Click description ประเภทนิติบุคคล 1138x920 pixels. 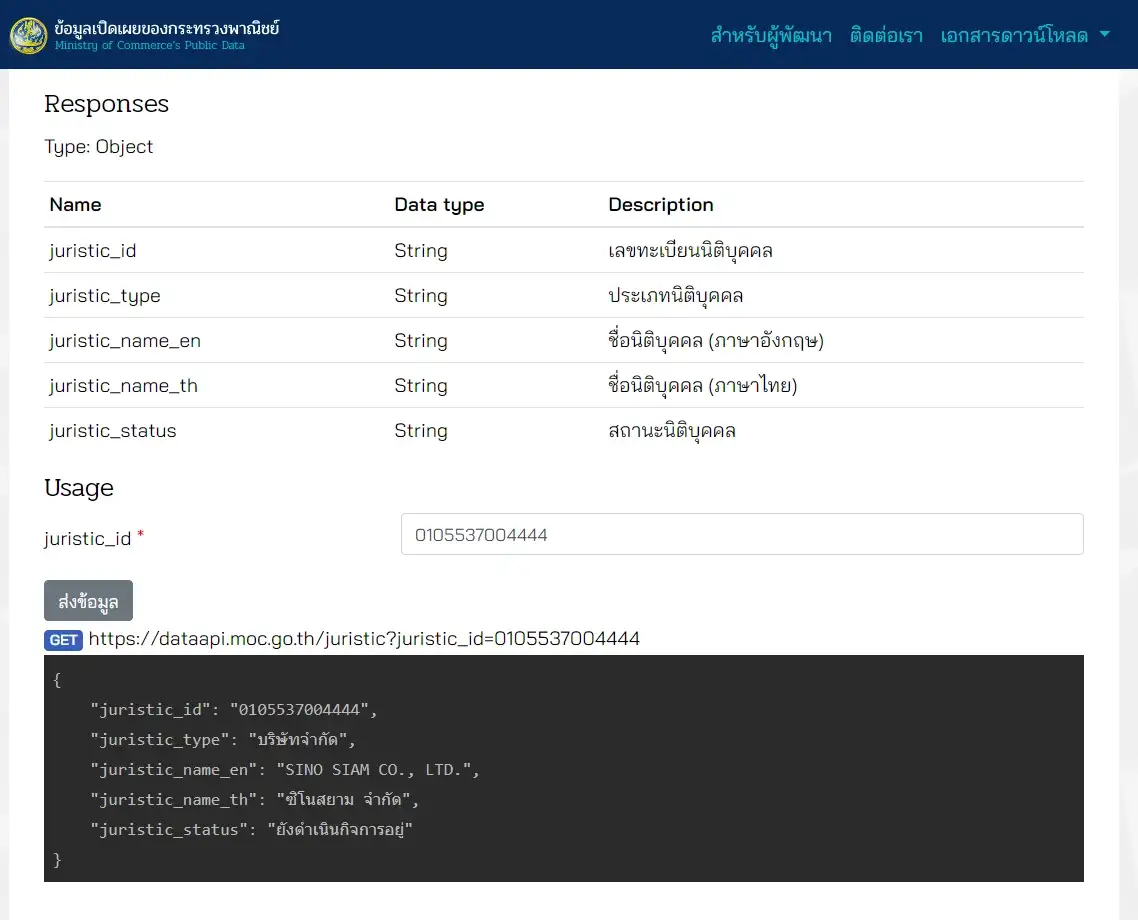(x=676, y=296)
